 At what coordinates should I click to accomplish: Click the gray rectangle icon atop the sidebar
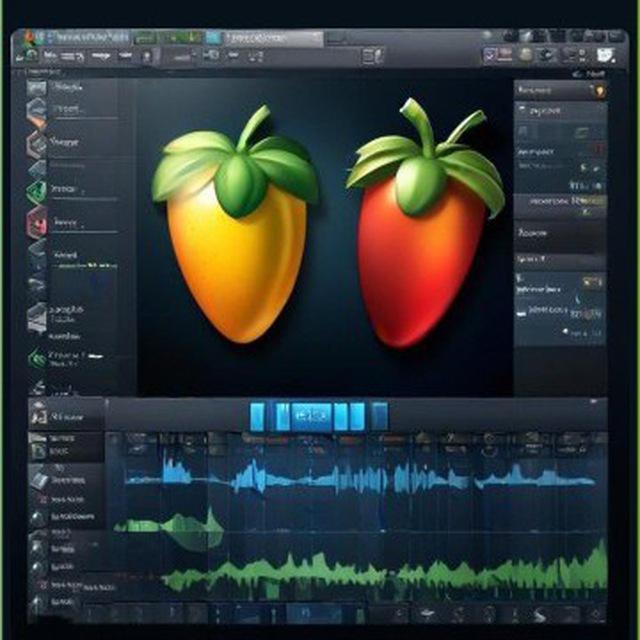tap(36, 88)
